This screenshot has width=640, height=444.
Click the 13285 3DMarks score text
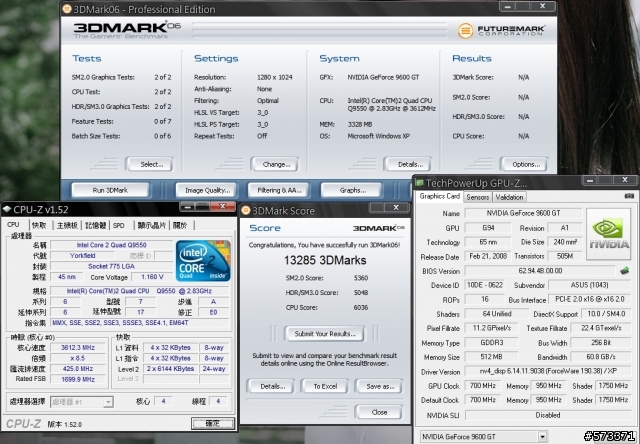[325, 260]
